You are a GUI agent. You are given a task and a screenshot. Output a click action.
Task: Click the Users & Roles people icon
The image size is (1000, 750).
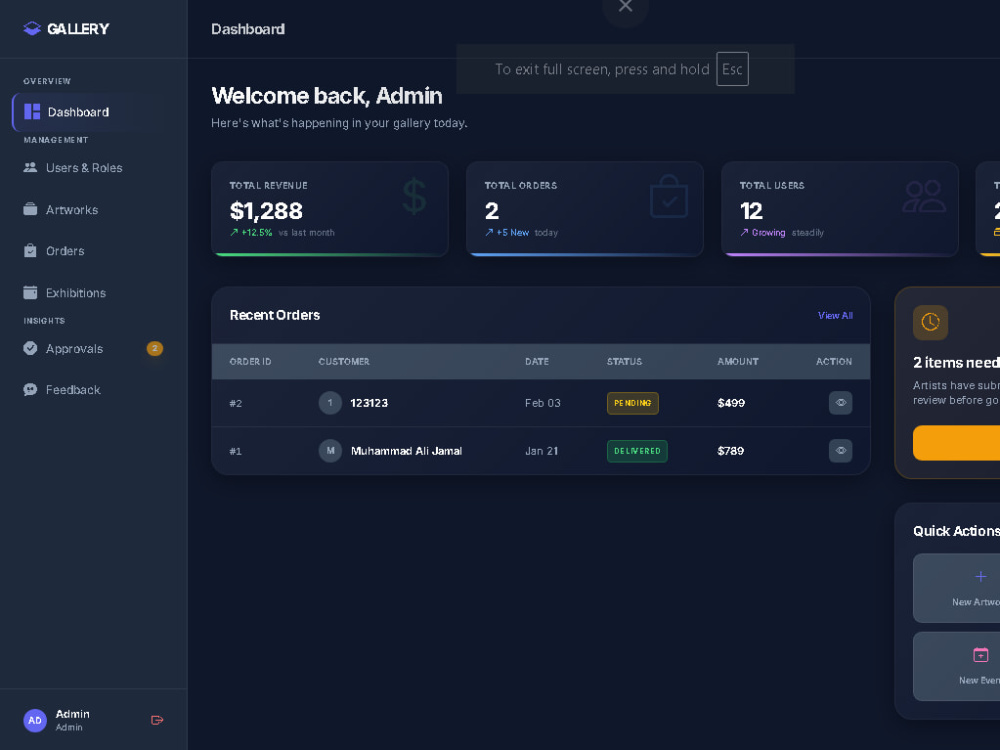[x=30, y=167]
